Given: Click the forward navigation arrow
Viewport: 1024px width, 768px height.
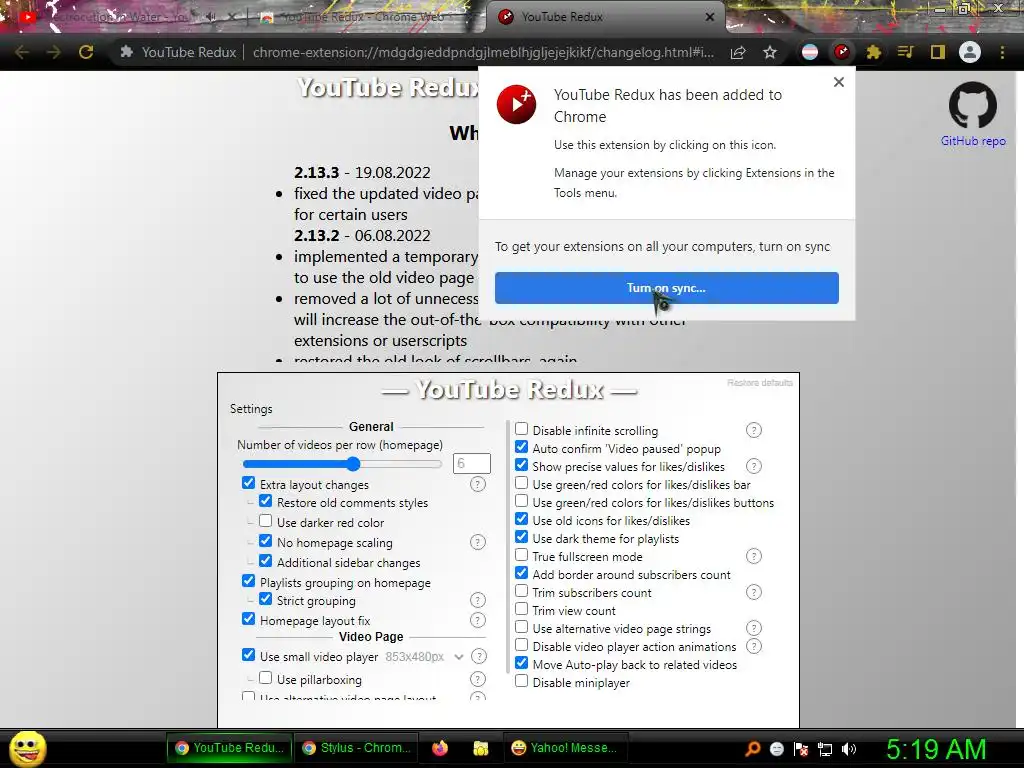Looking at the screenshot, I should click(x=54, y=52).
